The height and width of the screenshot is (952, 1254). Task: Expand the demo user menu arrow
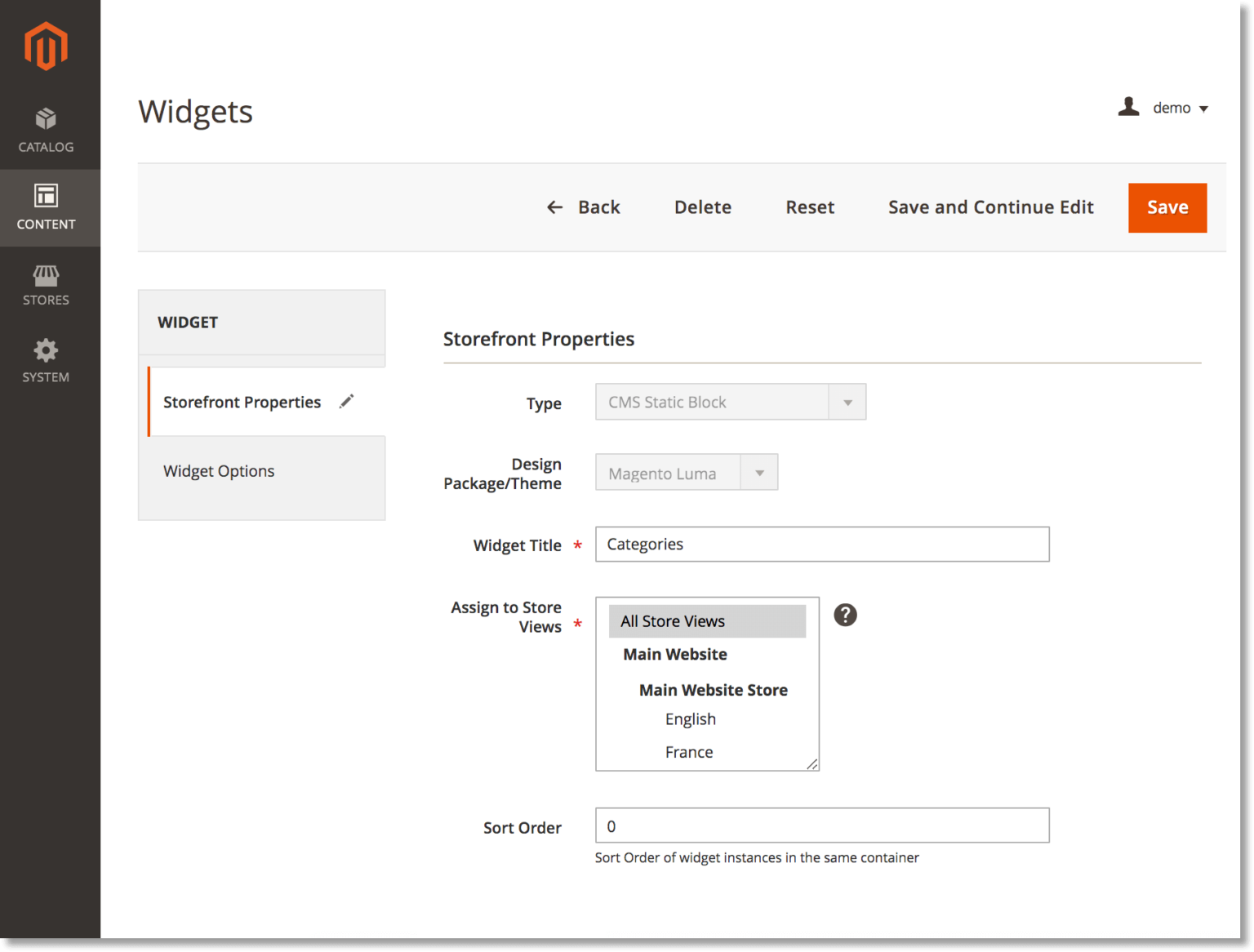click(1205, 108)
